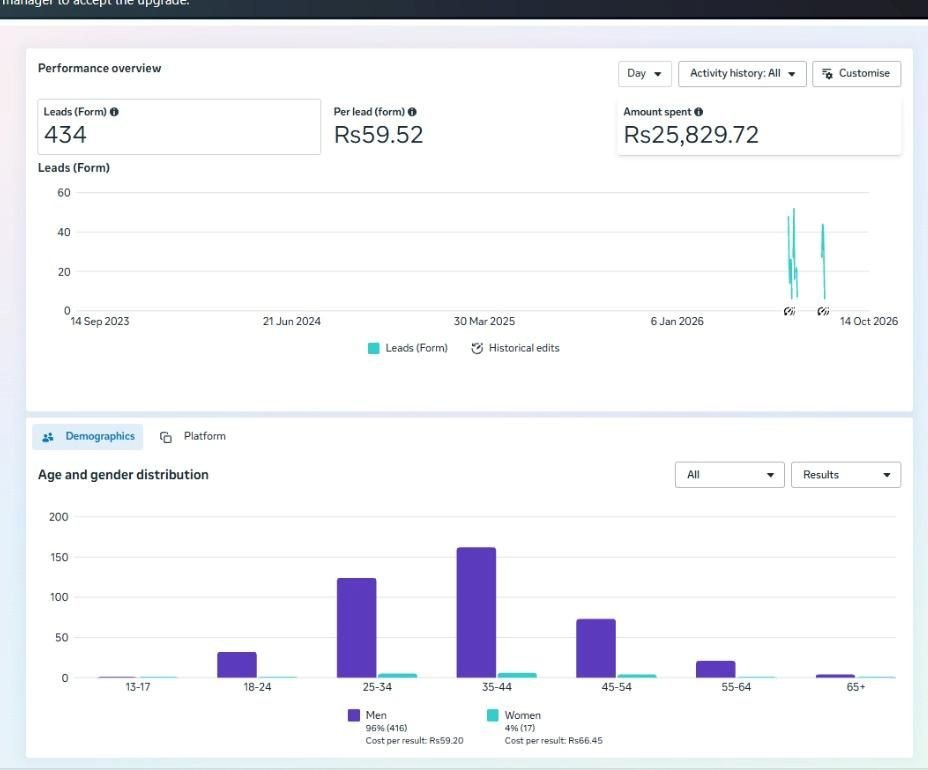Screen dimensions: 928x770
Task: Click the Women bar for age 35-44
Action: pos(517,675)
